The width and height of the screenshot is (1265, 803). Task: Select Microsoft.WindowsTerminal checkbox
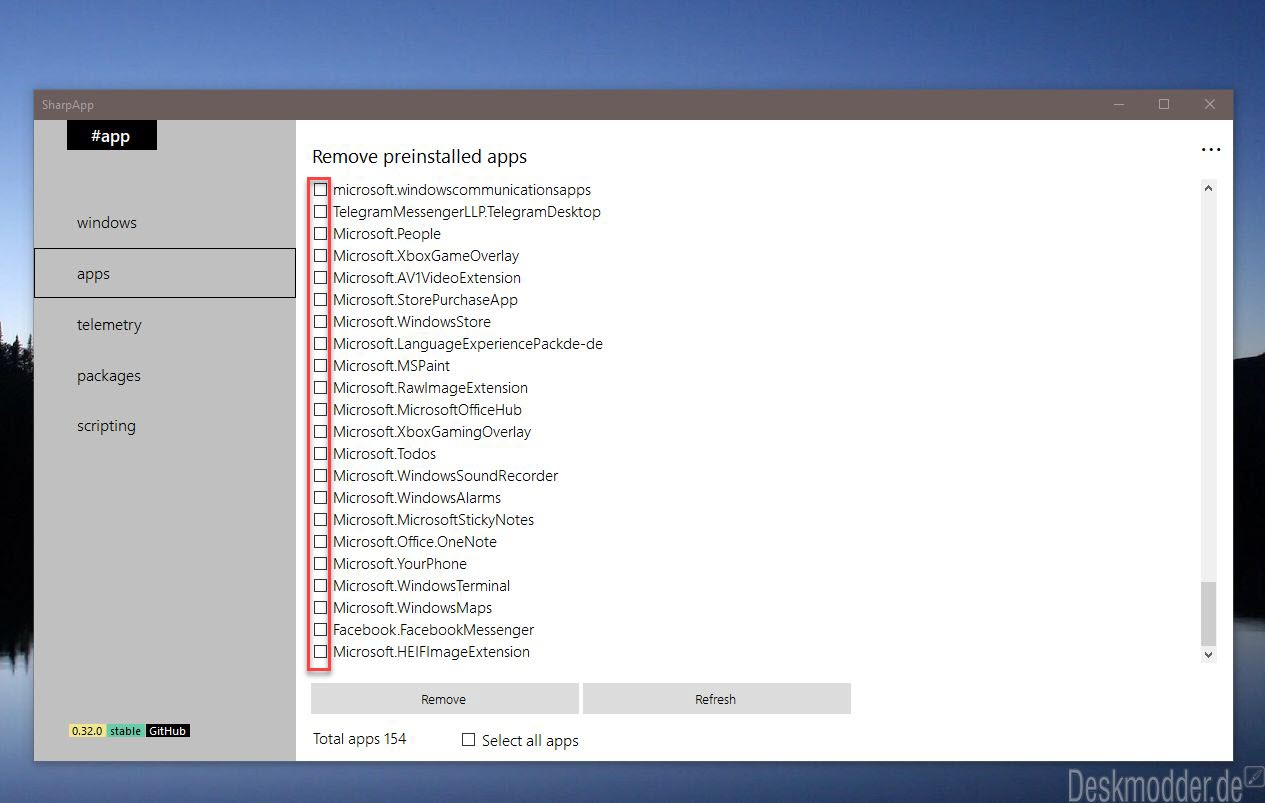point(320,585)
